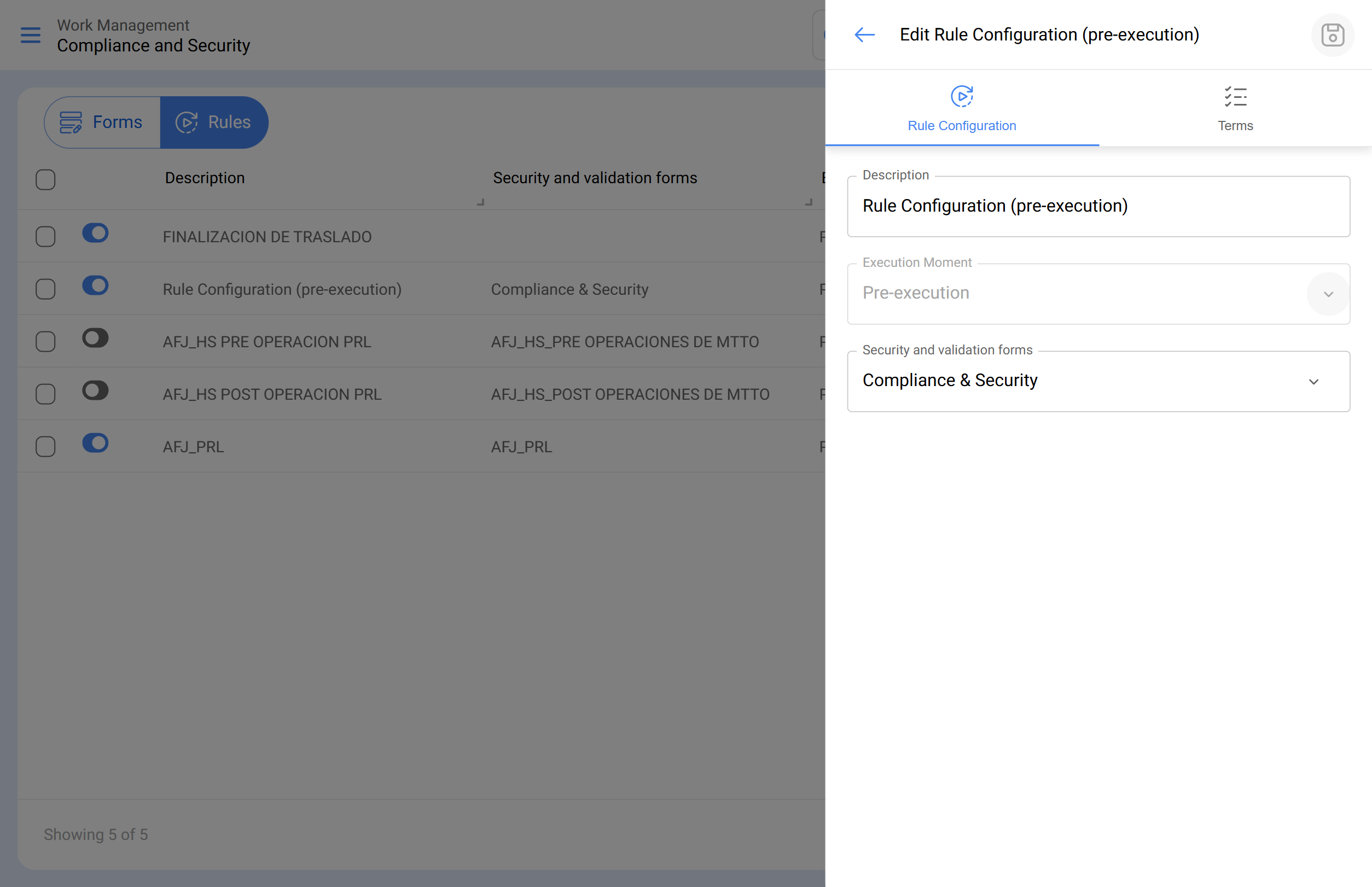Click Description column resize handle

click(x=480, y=202)
